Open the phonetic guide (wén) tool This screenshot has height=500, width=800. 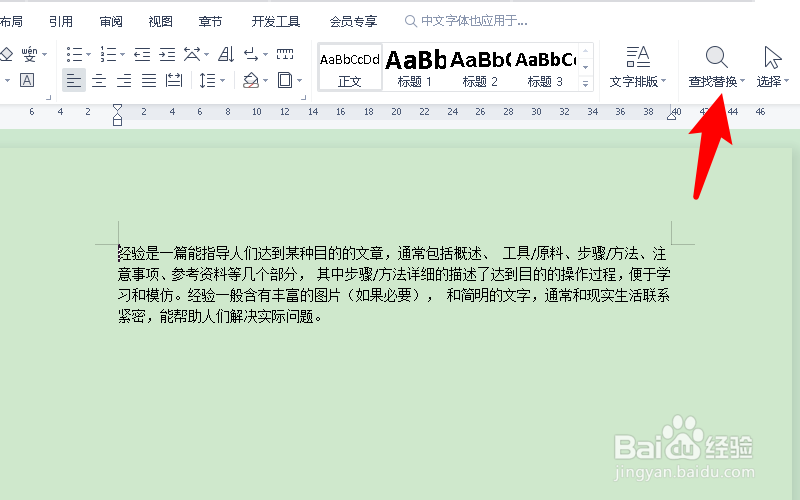[30, 54]
